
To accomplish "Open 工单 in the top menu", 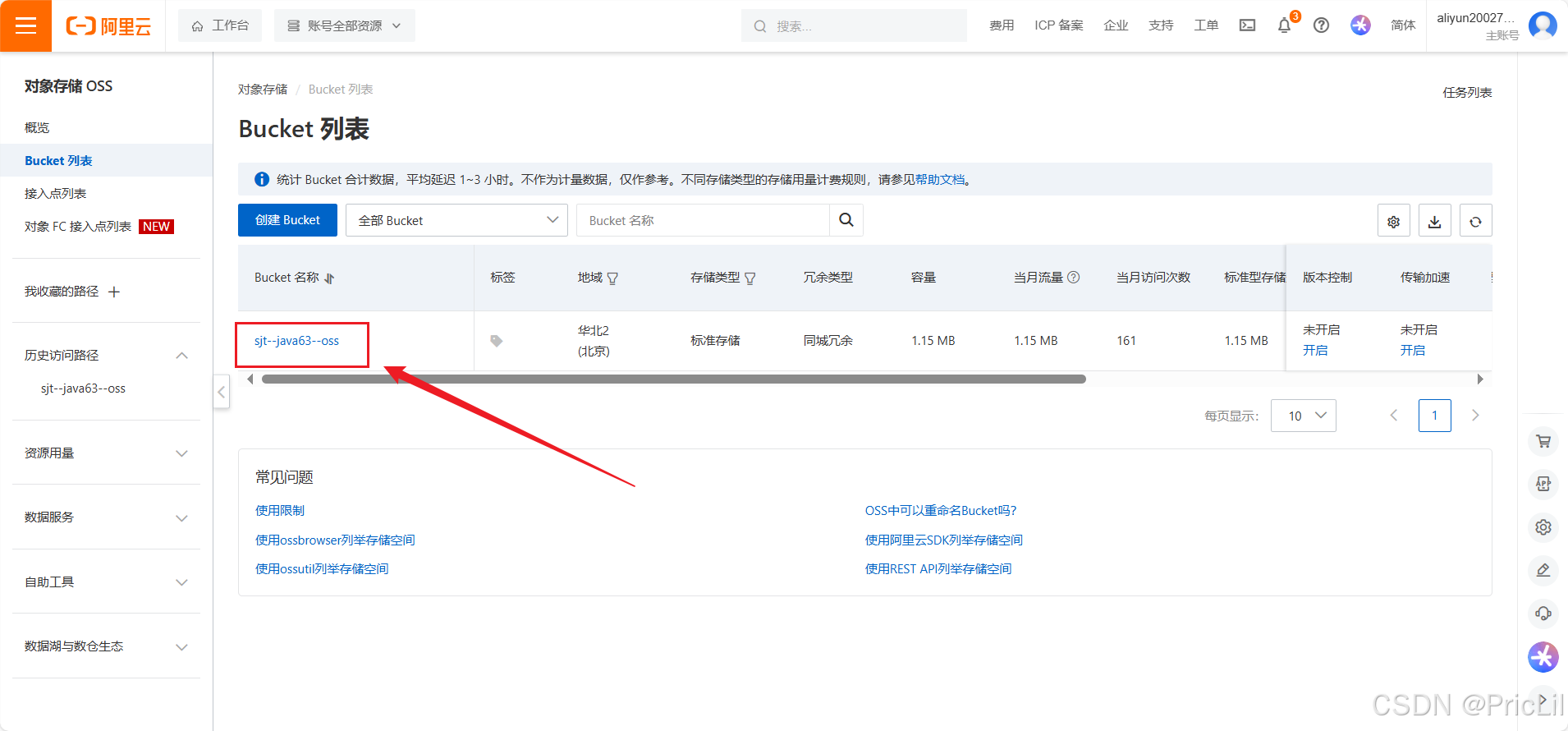I will tap(1206, 25).
